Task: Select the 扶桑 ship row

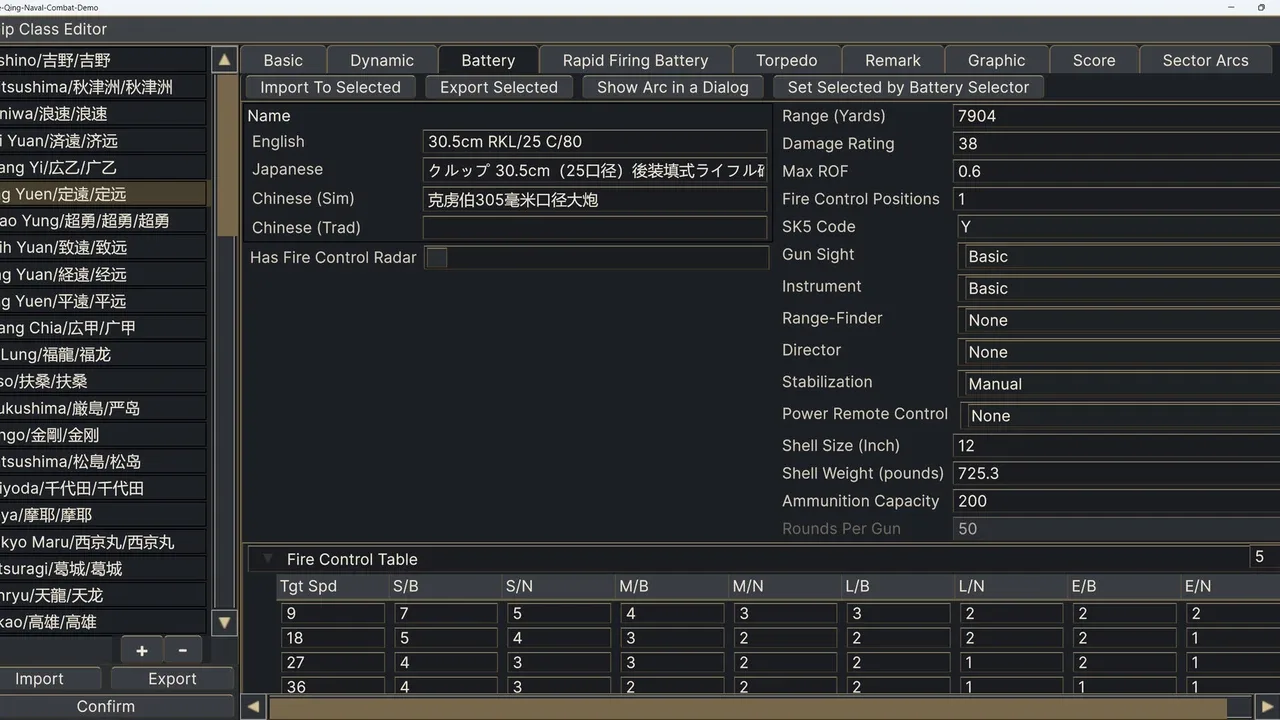Action: (x=103, y=381)
